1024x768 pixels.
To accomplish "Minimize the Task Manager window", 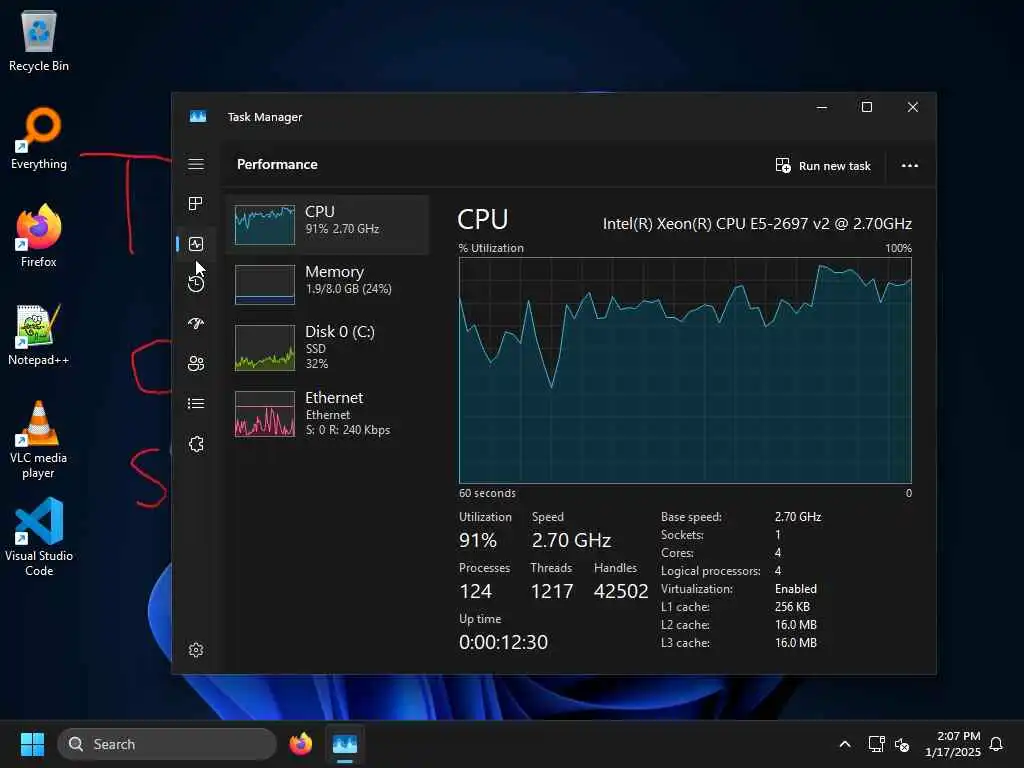I will (822, 107).
